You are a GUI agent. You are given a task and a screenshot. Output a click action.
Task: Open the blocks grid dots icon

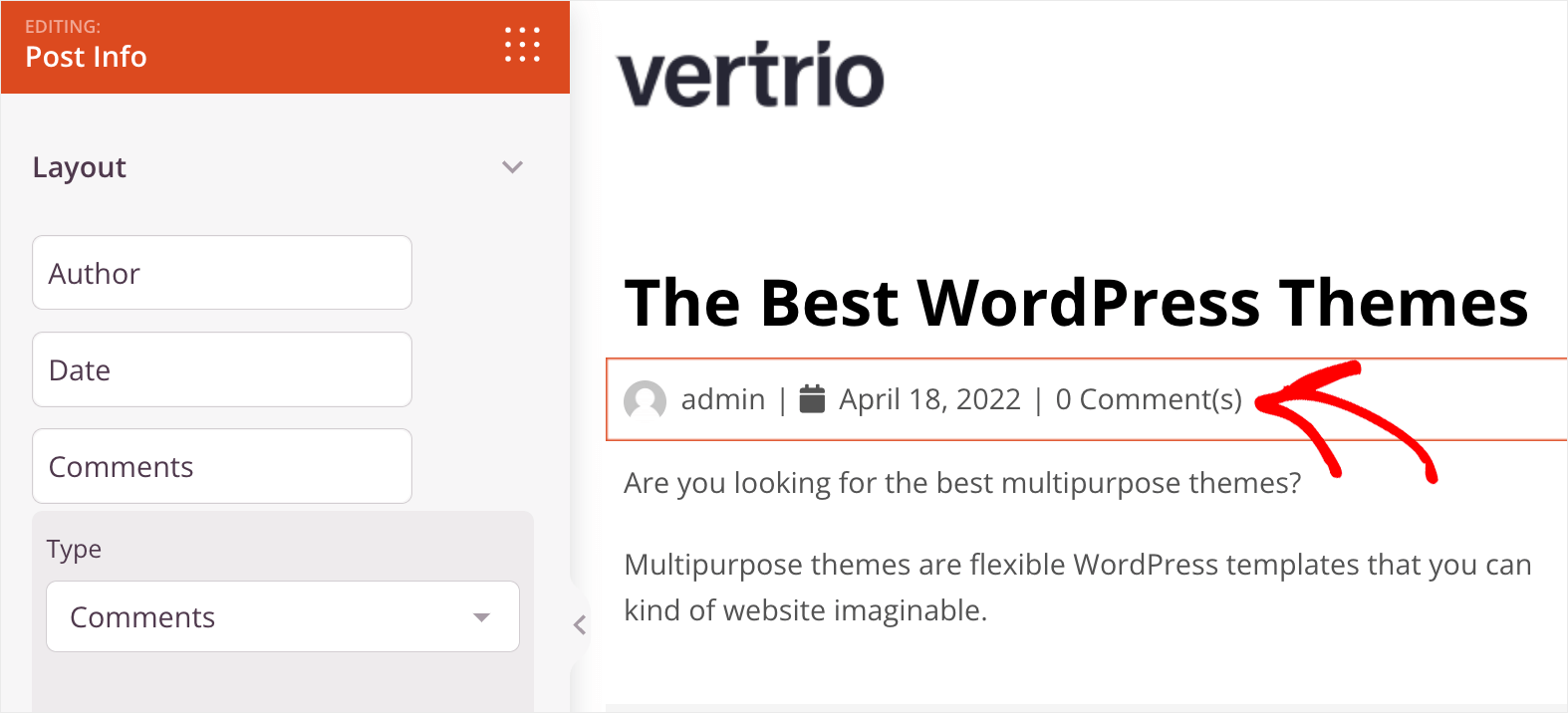(522, 45)
